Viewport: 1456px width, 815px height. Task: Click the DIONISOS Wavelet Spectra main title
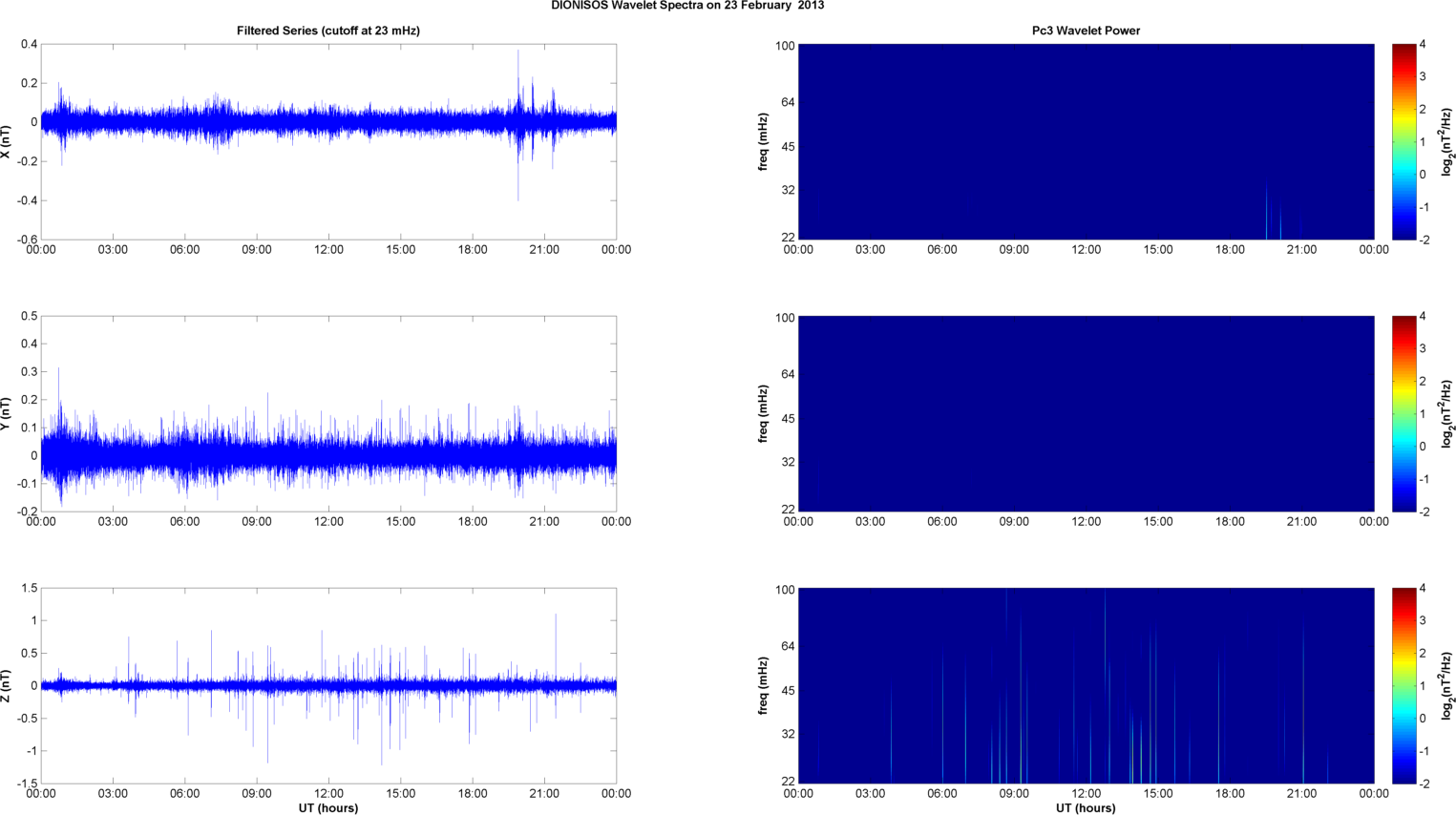pyautogui.click(x=687, y=6)
